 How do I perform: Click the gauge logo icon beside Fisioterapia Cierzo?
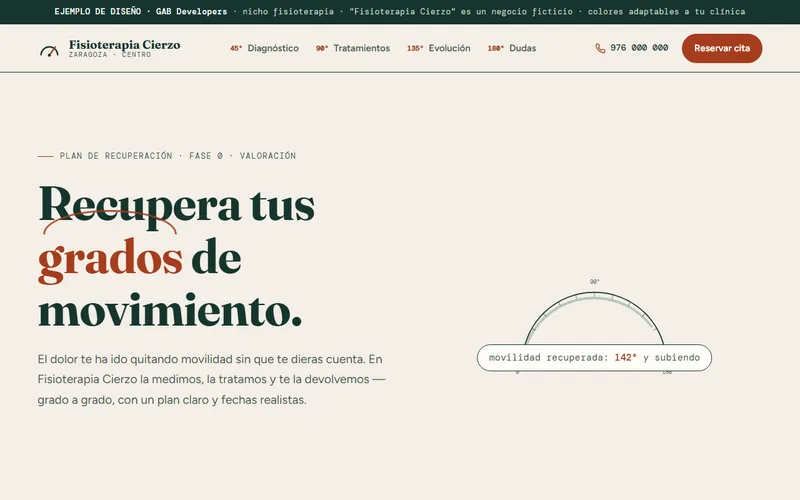click(49, 51)
